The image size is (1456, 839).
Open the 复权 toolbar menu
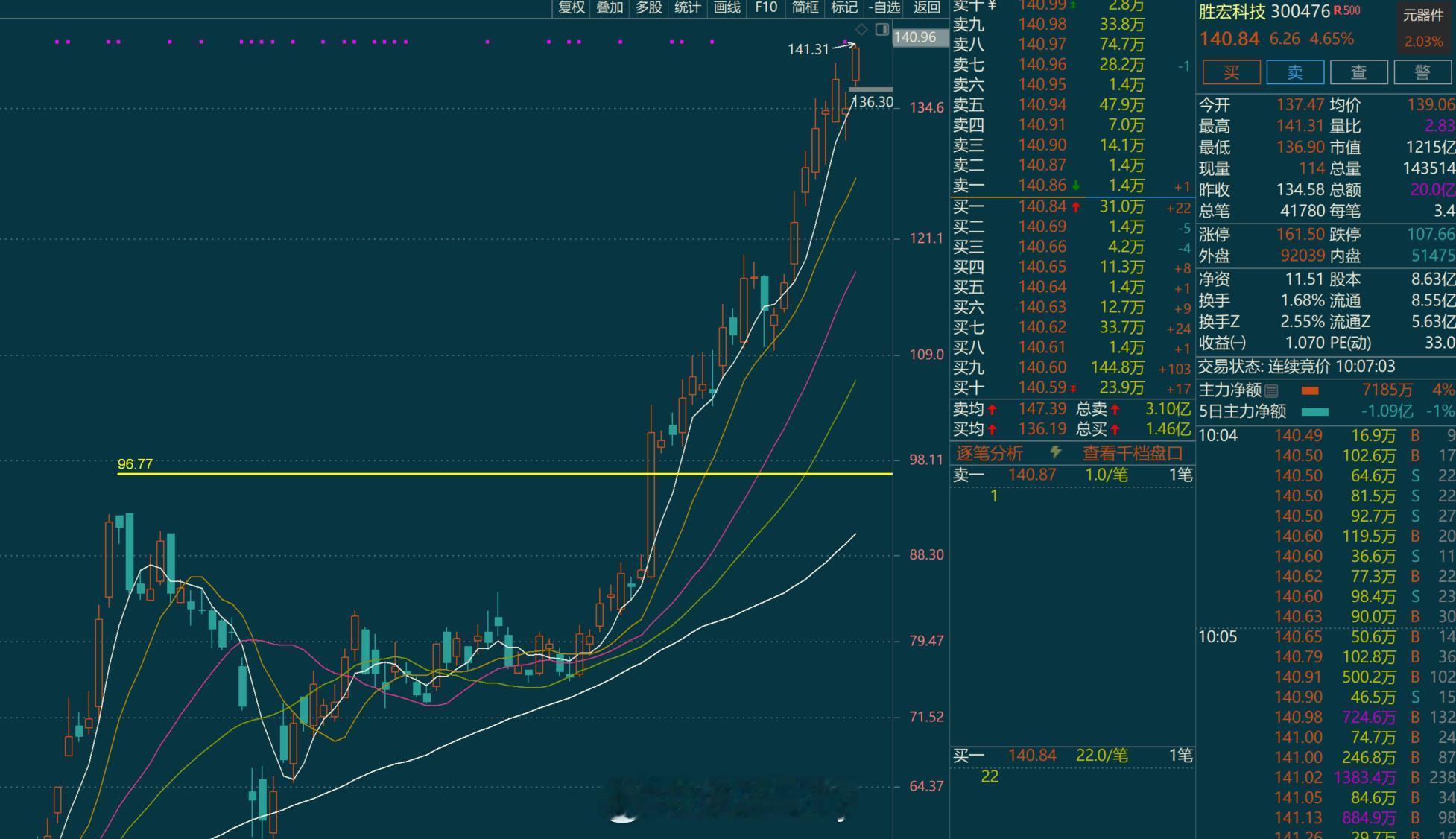pyautogui.click(x=571, y=8)
